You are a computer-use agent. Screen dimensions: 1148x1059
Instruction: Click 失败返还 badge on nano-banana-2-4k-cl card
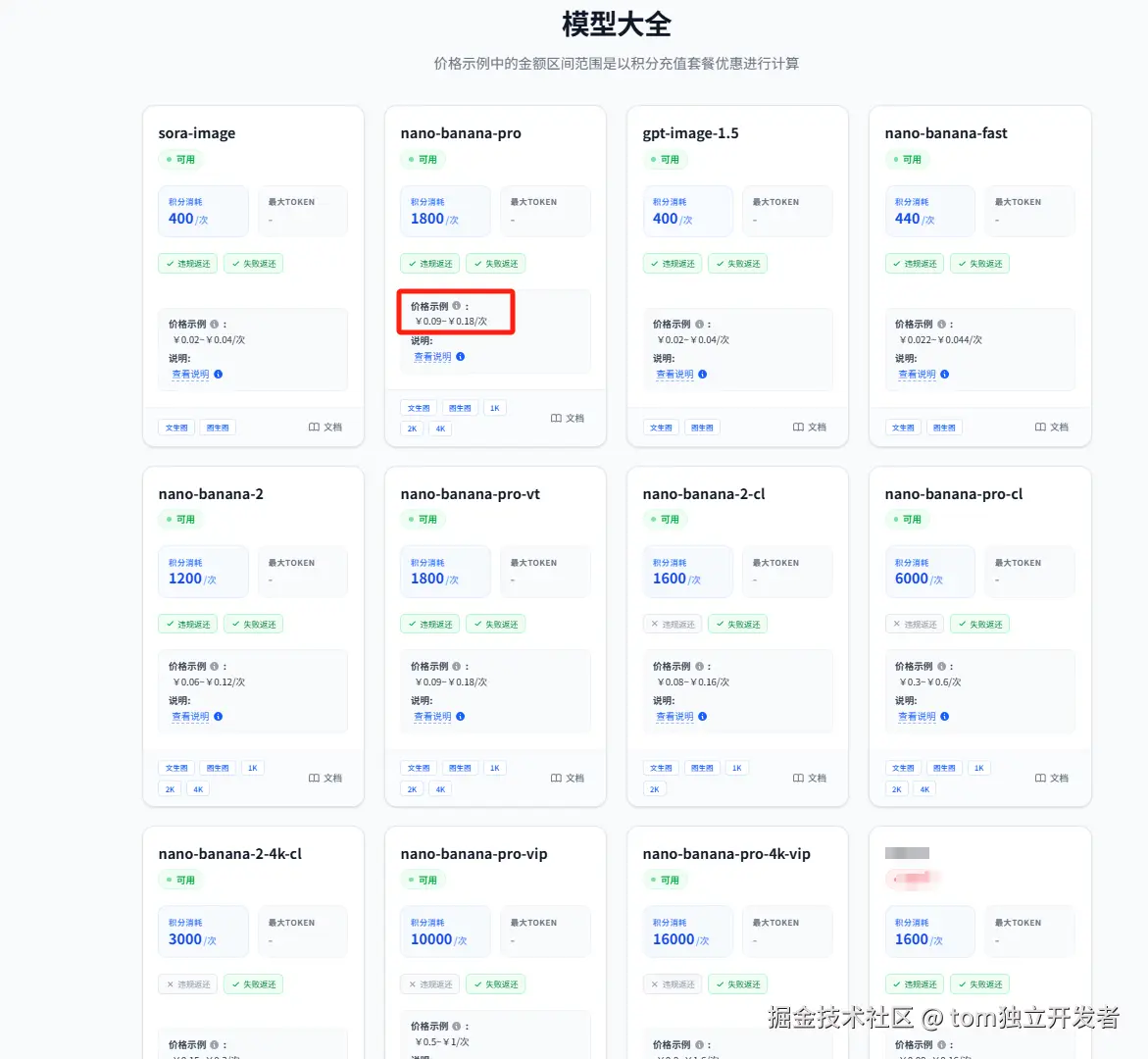click(253, 984)
